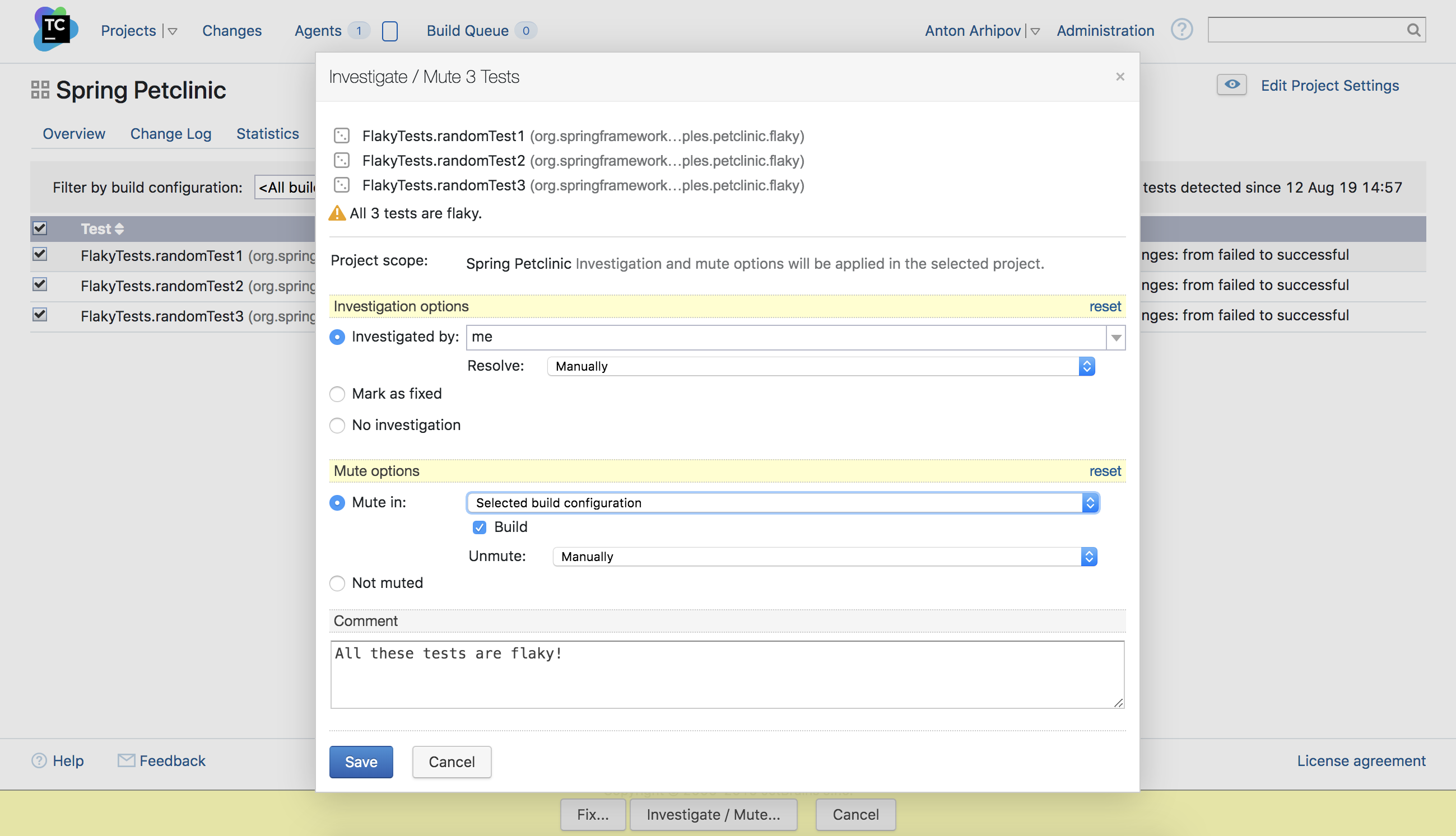Click the search magnifier icon

click(x=1413, y=30)
